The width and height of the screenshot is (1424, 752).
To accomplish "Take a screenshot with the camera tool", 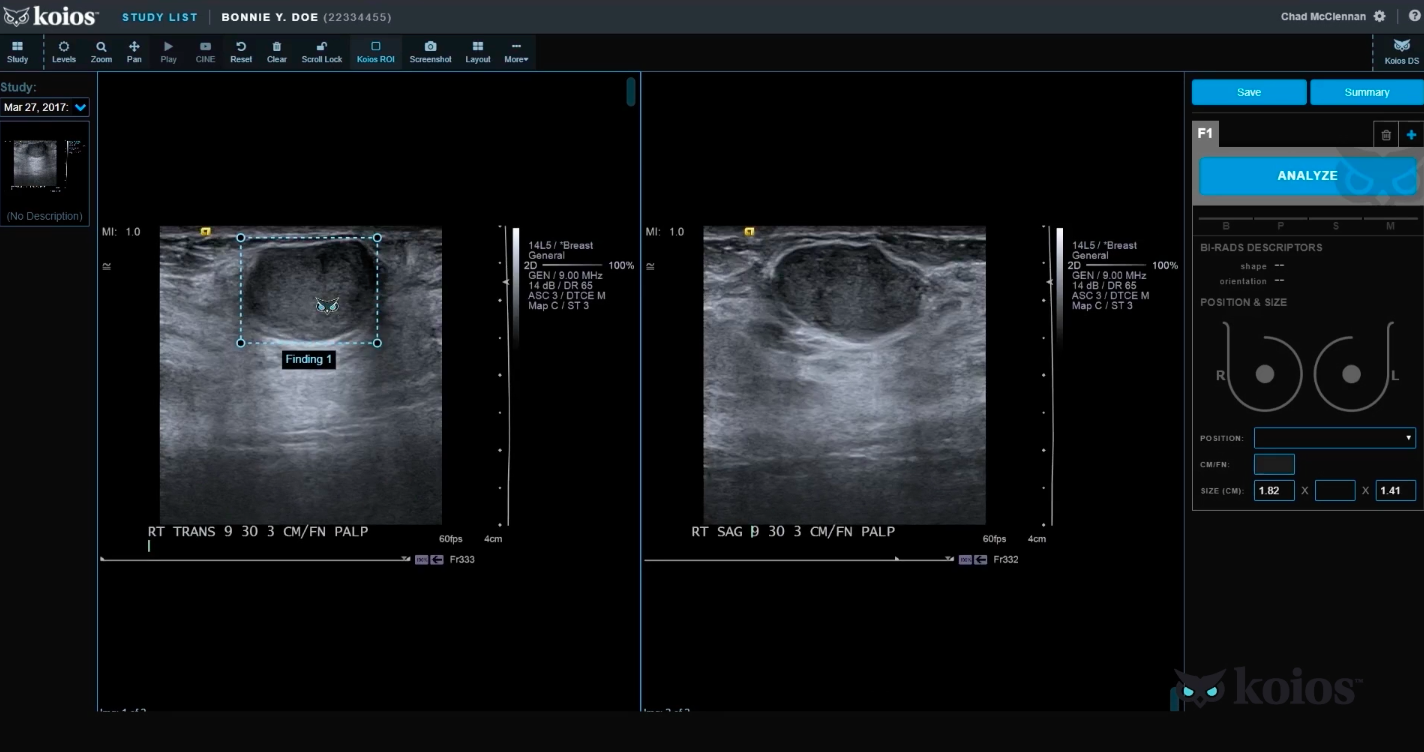I will coord(430,52).
